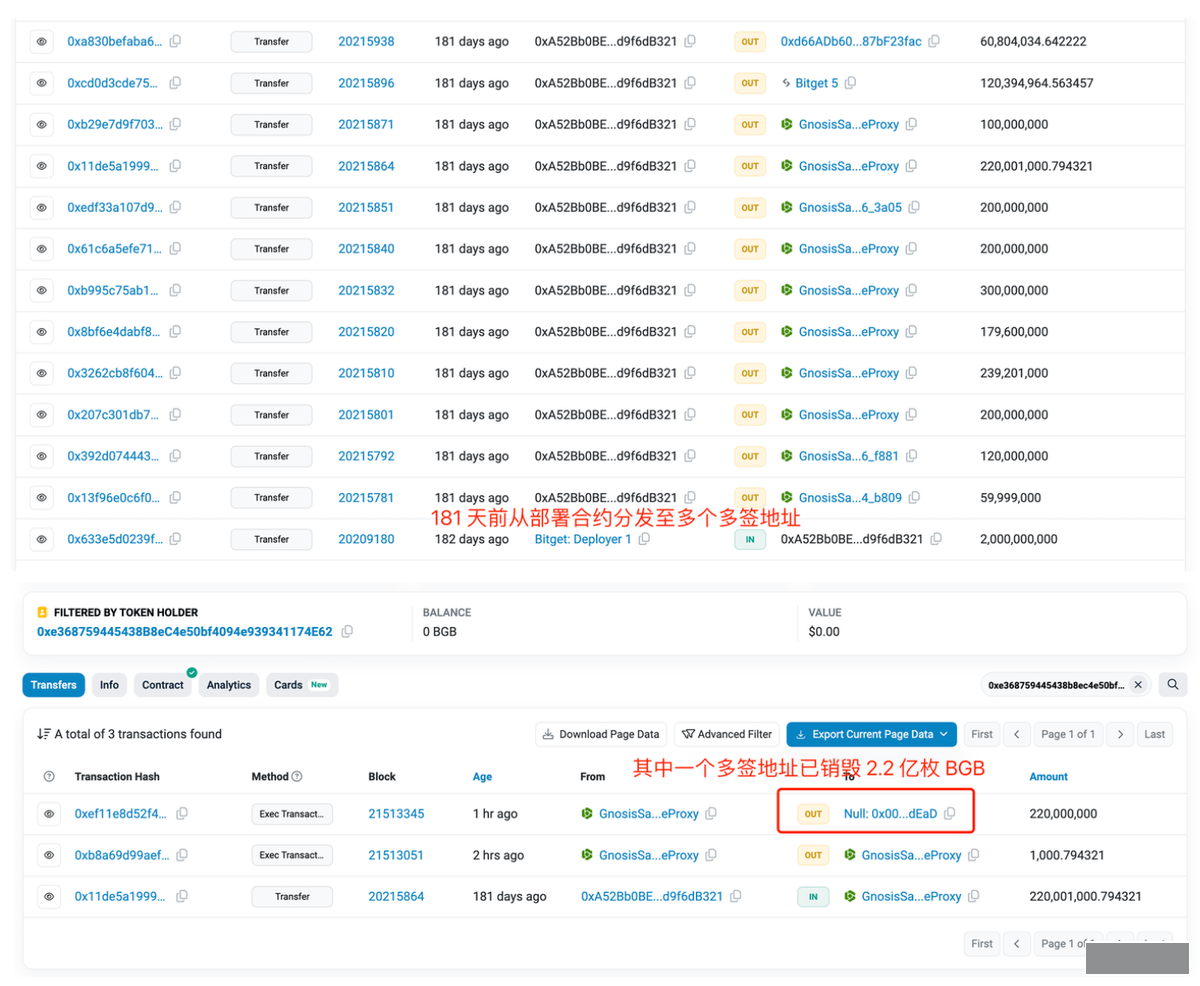Viewport: 1200px width, 986px height.
Task: Clear the address filter with the X
Action: click(x=1137, y=685)
